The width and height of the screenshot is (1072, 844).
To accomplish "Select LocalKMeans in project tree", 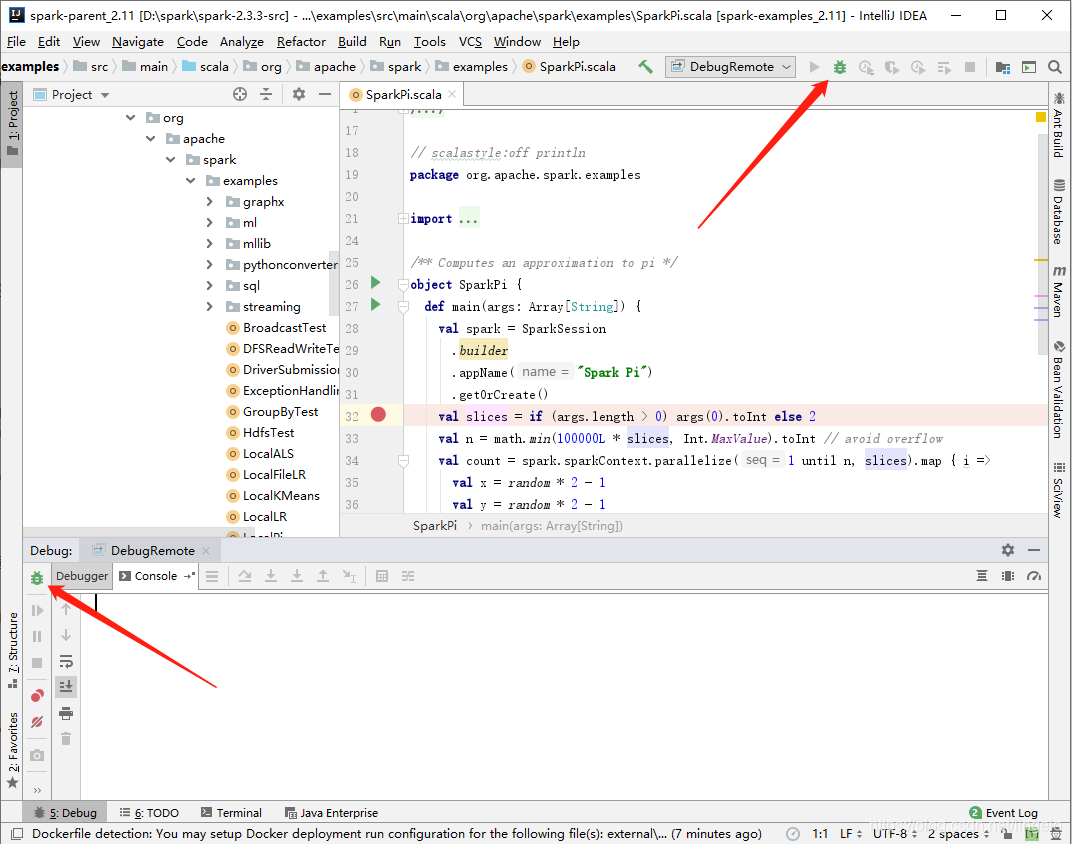I will 273,495.
